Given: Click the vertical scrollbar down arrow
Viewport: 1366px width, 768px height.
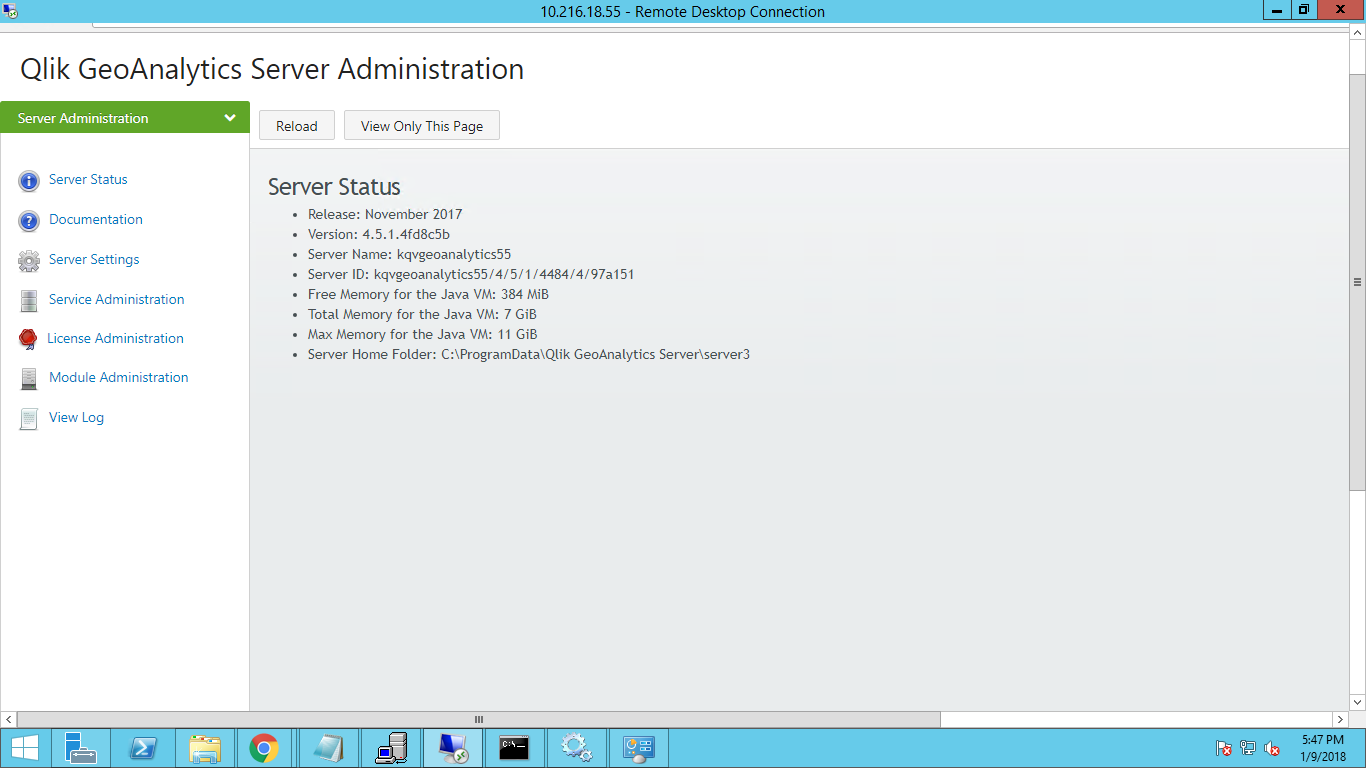Looking at the screenshot, I should pos(1357,703).
